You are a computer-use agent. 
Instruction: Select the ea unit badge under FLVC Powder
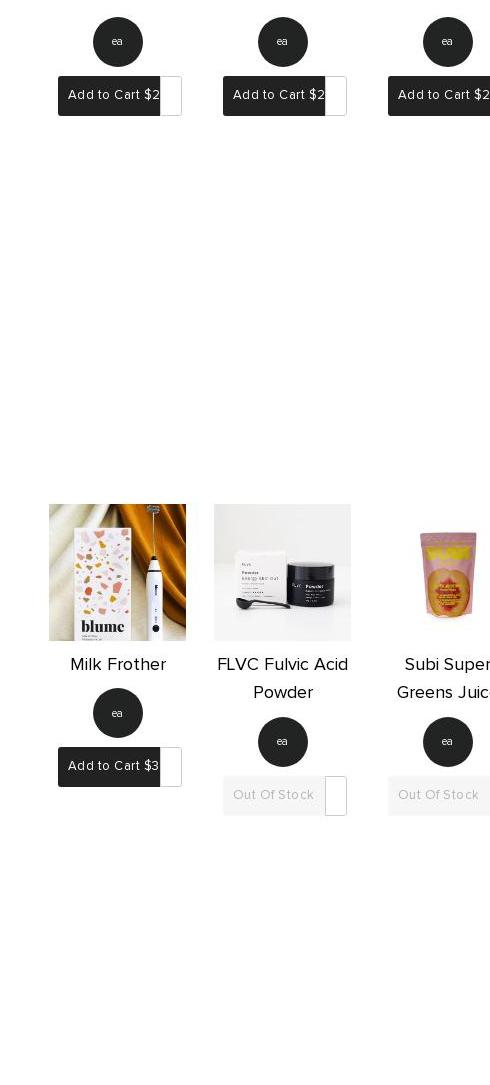click(282, 742)
